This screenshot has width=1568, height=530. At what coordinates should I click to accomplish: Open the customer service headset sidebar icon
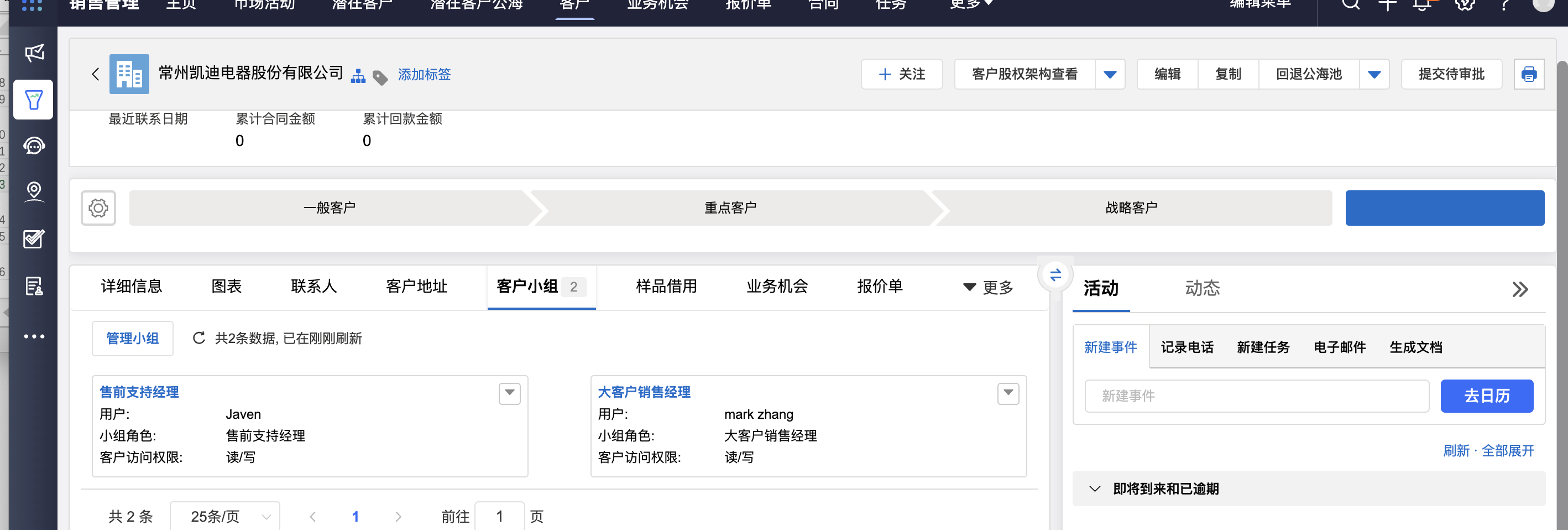(x=34, y=146)
